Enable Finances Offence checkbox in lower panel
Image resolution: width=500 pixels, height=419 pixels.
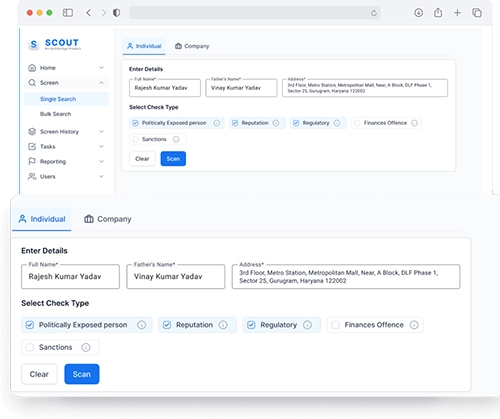(335, 325)
